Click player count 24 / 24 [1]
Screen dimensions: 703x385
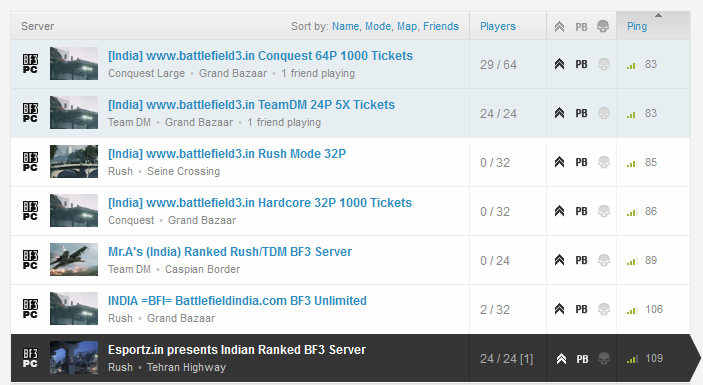(x=507, y=359)
